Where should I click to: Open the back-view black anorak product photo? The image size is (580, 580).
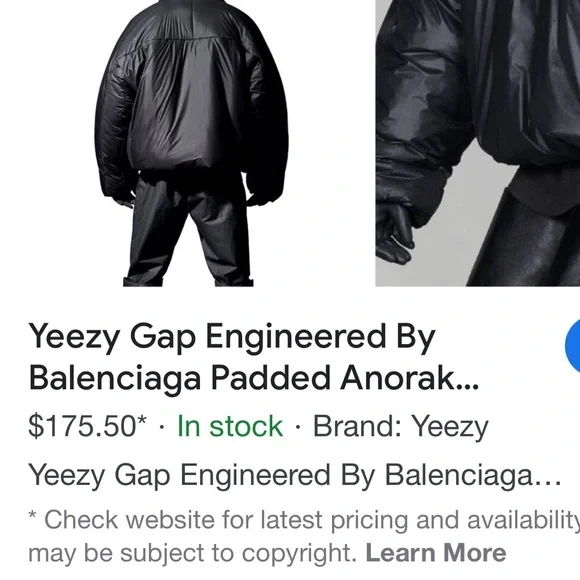[x=191, y=143]
